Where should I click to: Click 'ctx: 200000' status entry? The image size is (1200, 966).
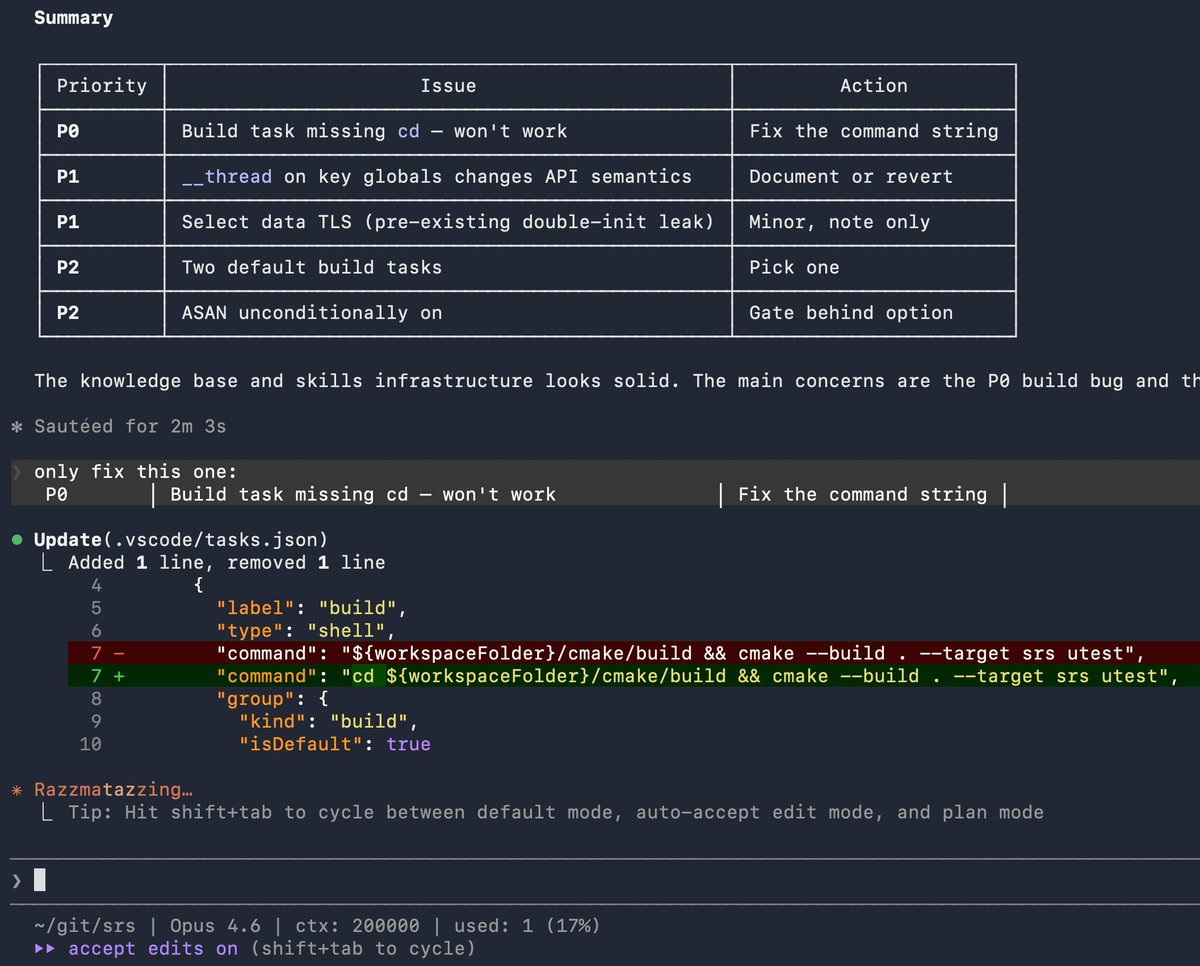357,926
